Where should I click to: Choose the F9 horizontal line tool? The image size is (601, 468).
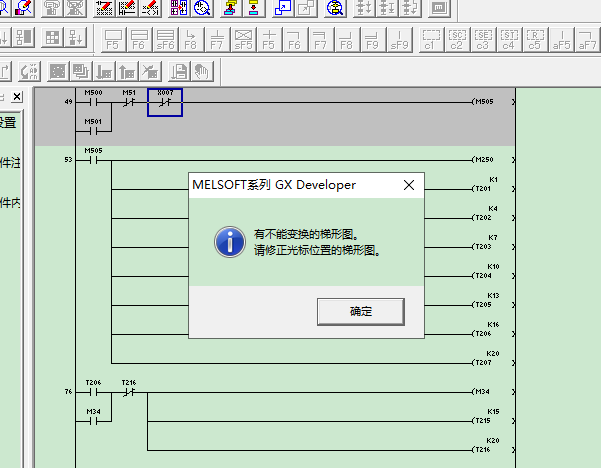click(373, 40)
